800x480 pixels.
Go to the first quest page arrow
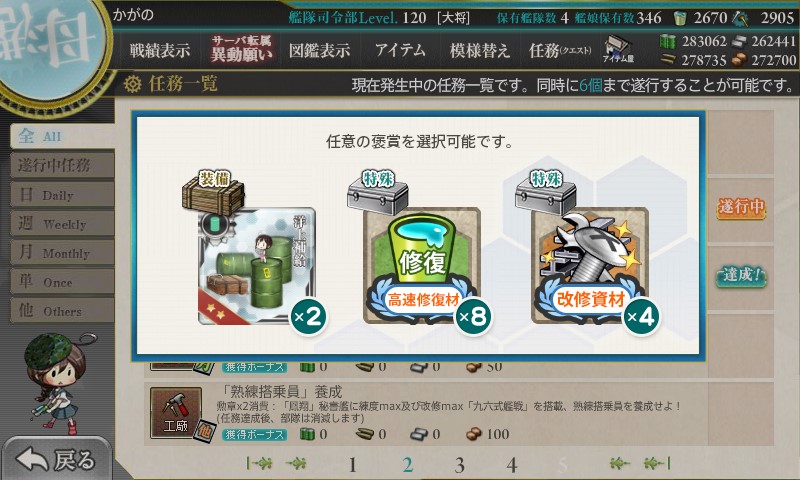click(259, 463)
